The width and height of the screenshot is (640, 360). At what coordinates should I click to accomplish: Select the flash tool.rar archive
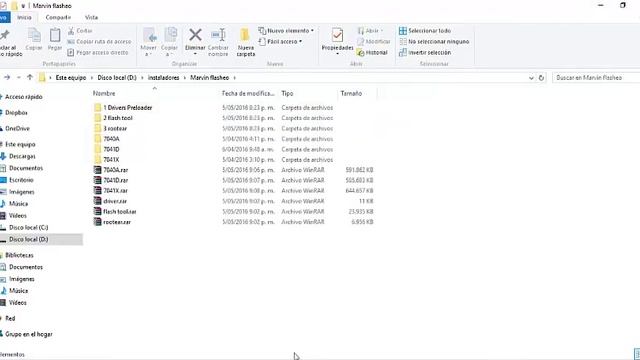(x=120, y=211)
